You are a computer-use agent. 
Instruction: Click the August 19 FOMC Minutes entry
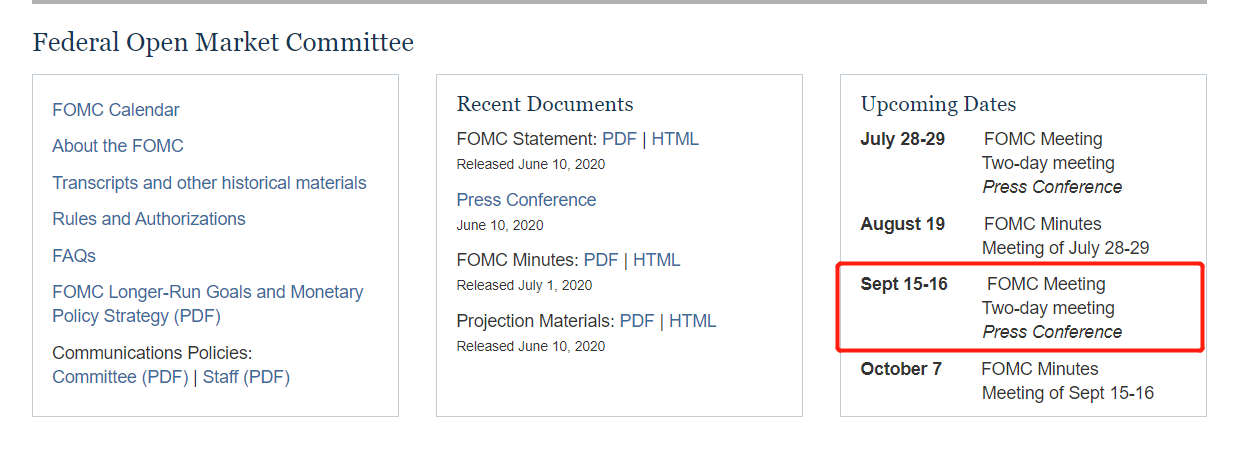tap(1042, 224)
